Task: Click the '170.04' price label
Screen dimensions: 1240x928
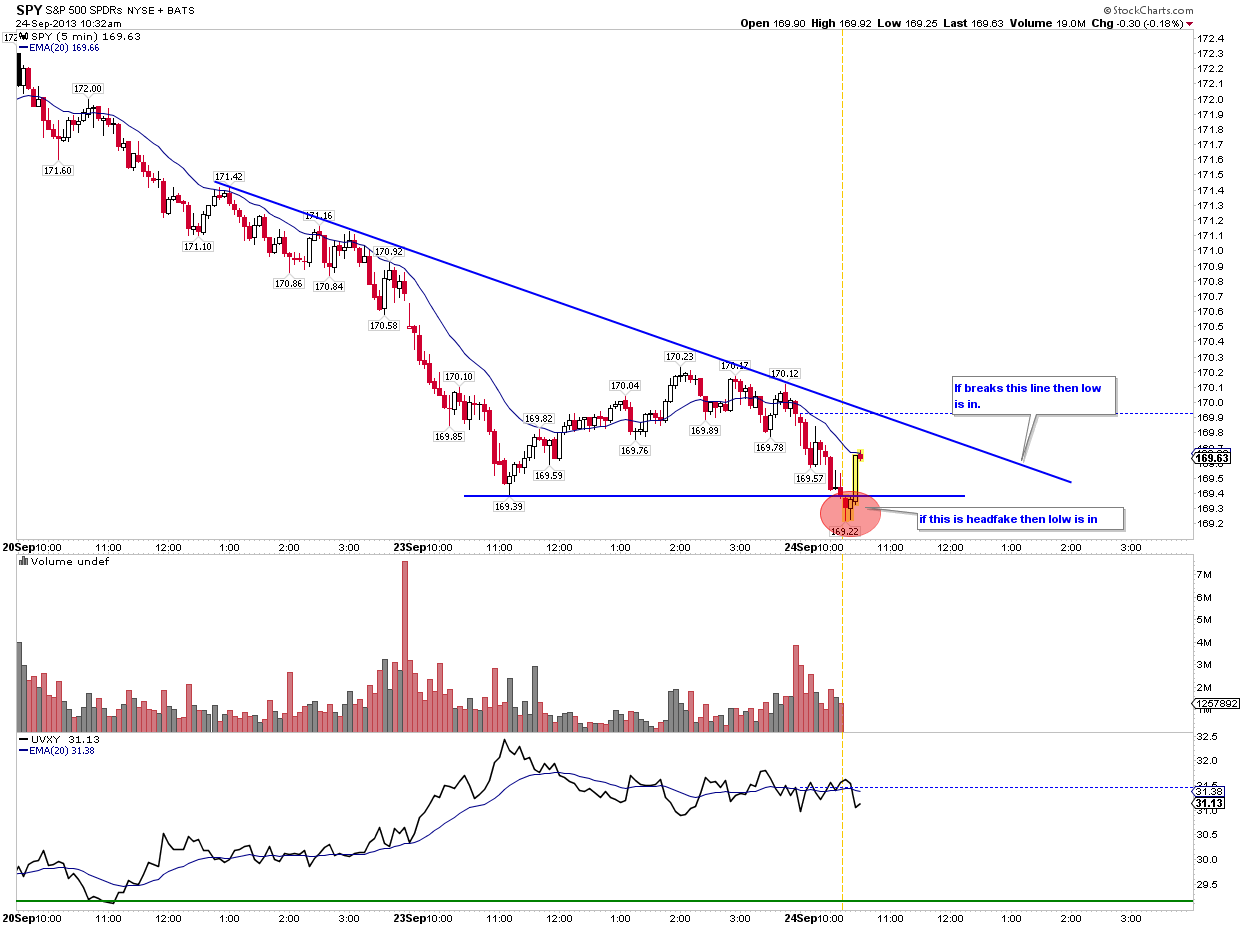Action: [x=625, y=386]
